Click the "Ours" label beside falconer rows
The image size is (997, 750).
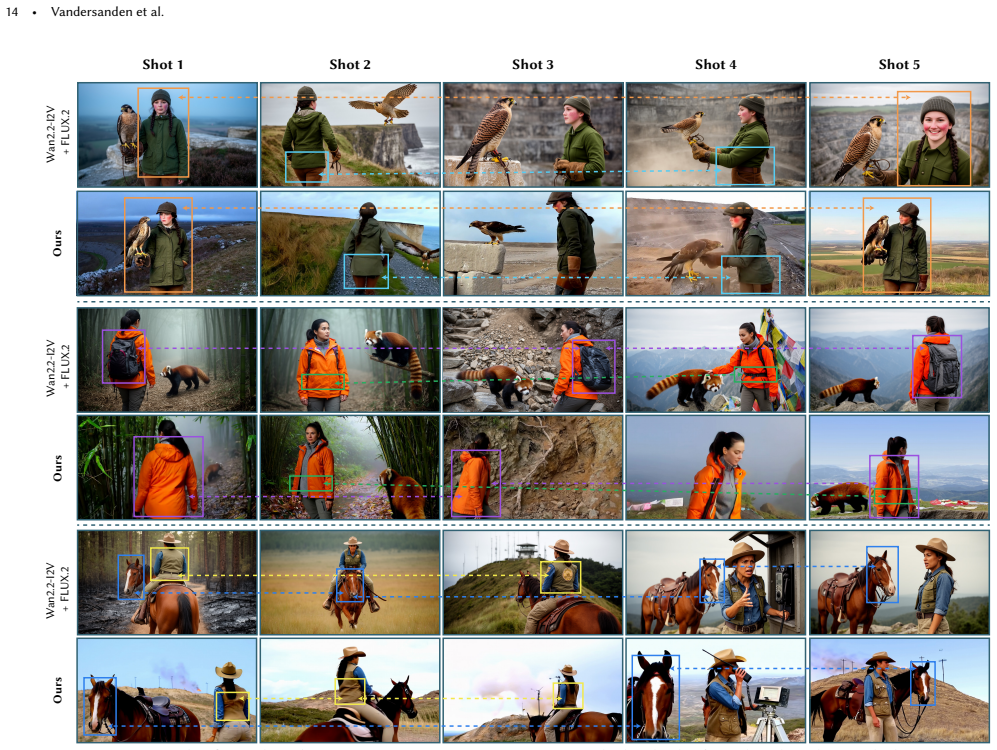tap(57, 243)
